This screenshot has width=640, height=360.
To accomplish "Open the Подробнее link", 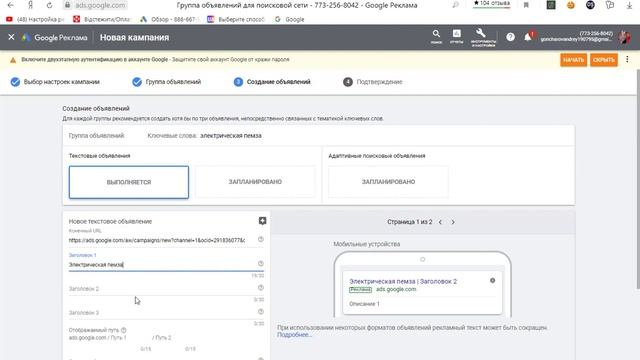I will click(x=294, y=335).
